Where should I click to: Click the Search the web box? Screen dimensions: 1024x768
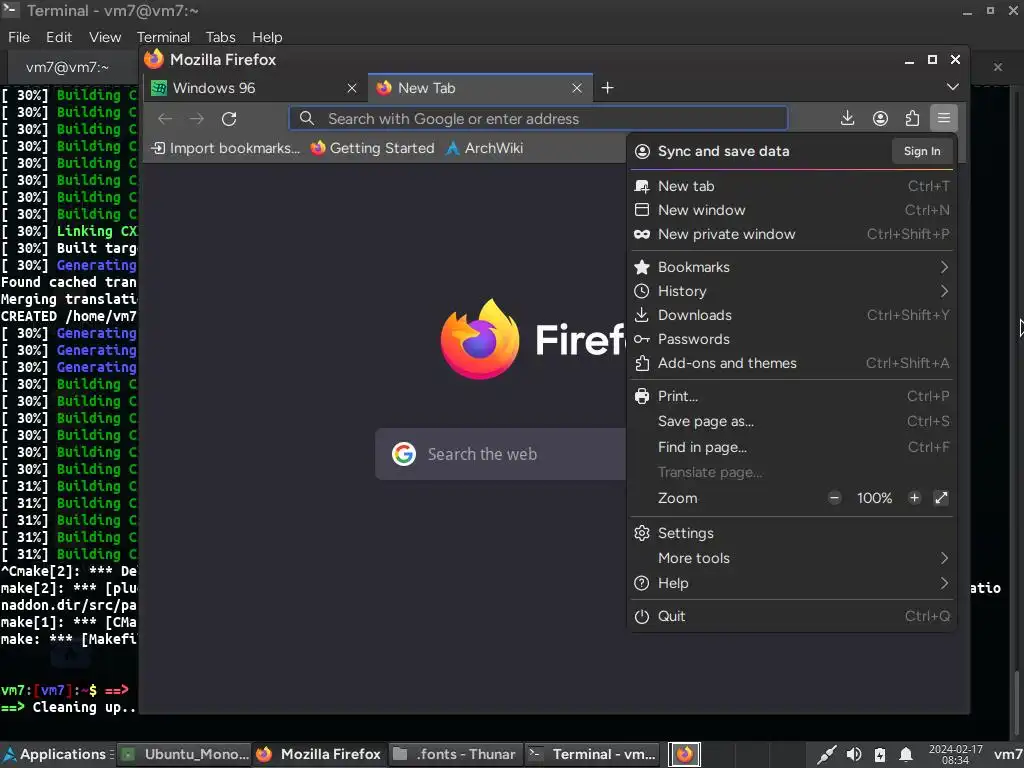[501, 454]
